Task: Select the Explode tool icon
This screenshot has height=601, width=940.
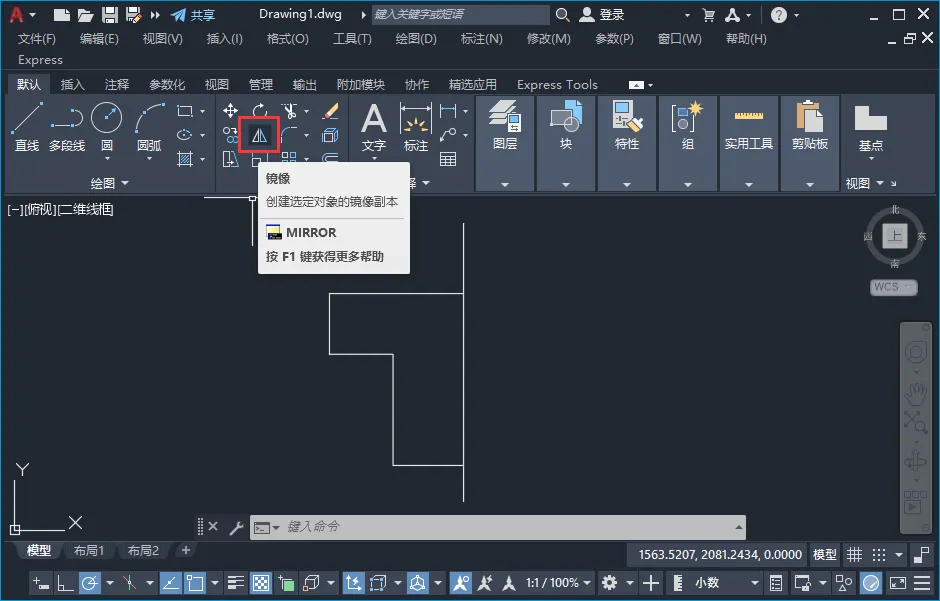Action: click(x=330, y=135)
